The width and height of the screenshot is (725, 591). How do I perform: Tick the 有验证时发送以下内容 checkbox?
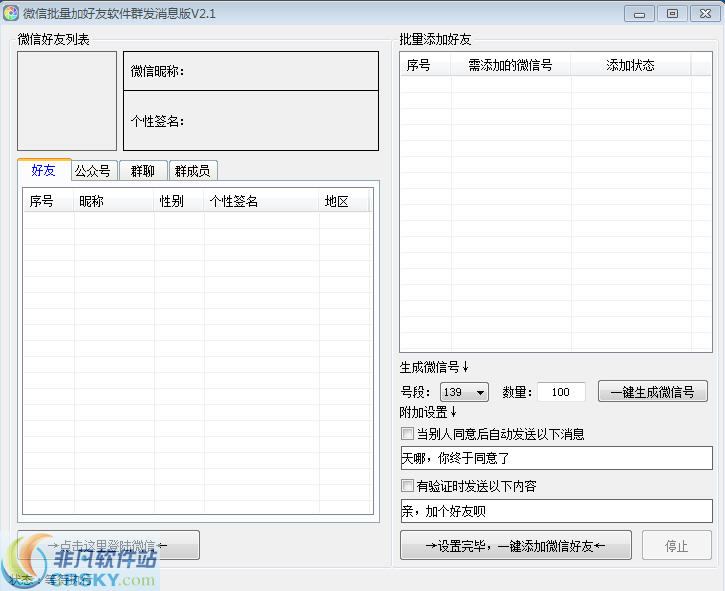pos(407,486)
